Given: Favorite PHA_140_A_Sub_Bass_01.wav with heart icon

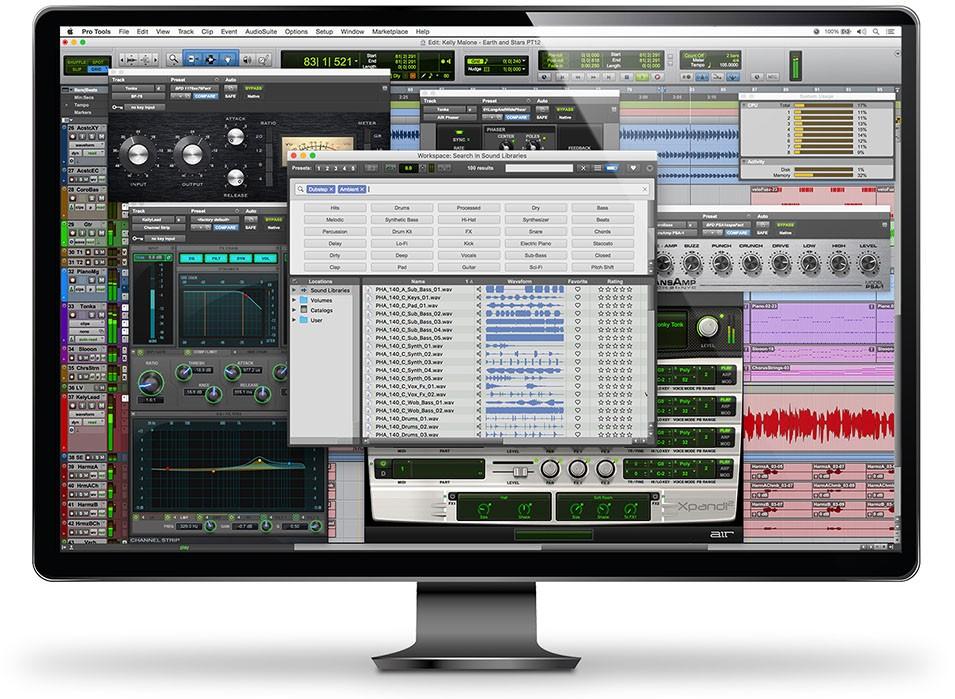Looking at the screenshot, I should point(576,290).
